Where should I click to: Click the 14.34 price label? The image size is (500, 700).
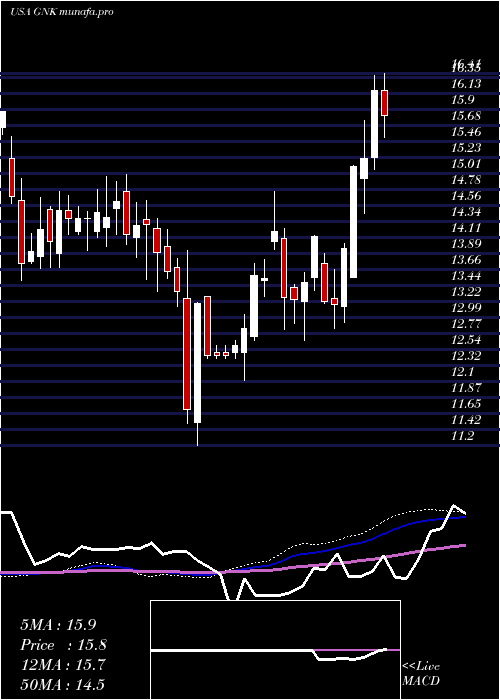(x=466, y=212)
